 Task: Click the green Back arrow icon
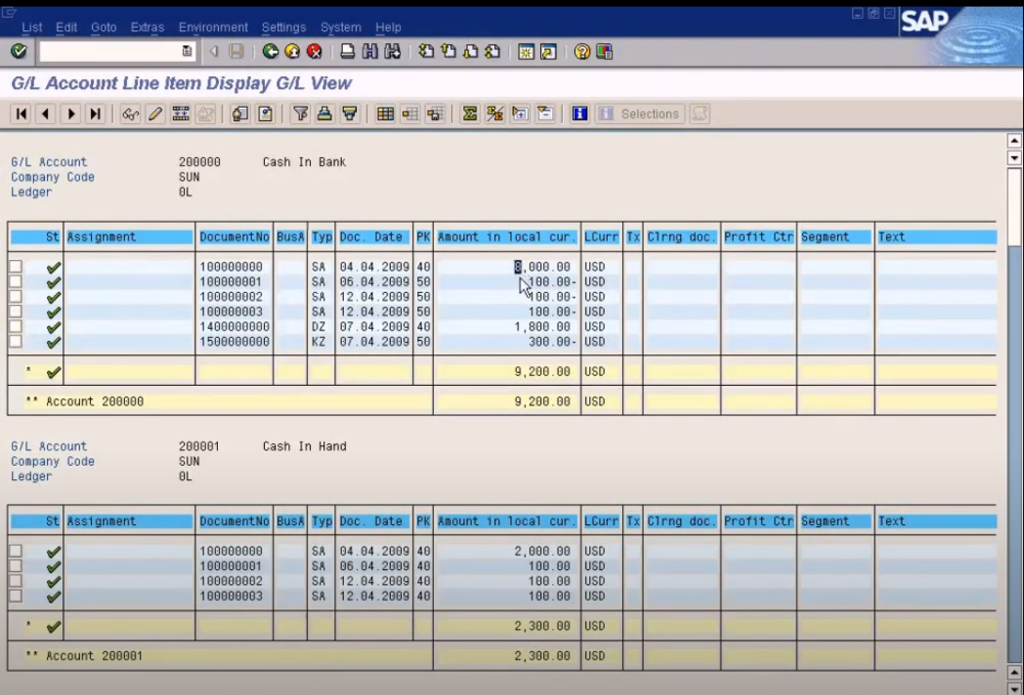coord(270,52)
